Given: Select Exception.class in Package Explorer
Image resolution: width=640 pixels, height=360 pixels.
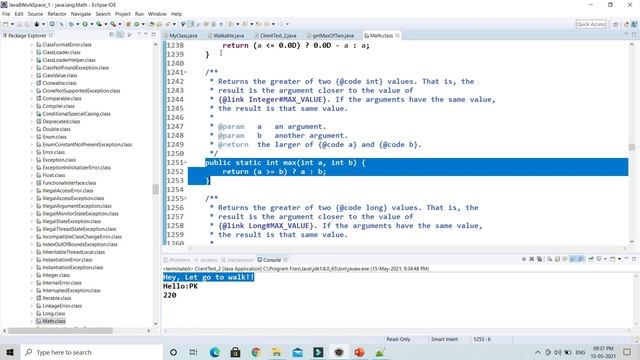Looking at the screenshot, I should click(59, 160).
